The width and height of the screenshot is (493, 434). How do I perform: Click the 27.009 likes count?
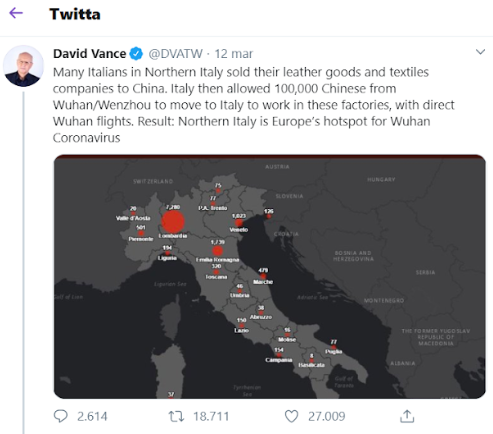(326, 416)
